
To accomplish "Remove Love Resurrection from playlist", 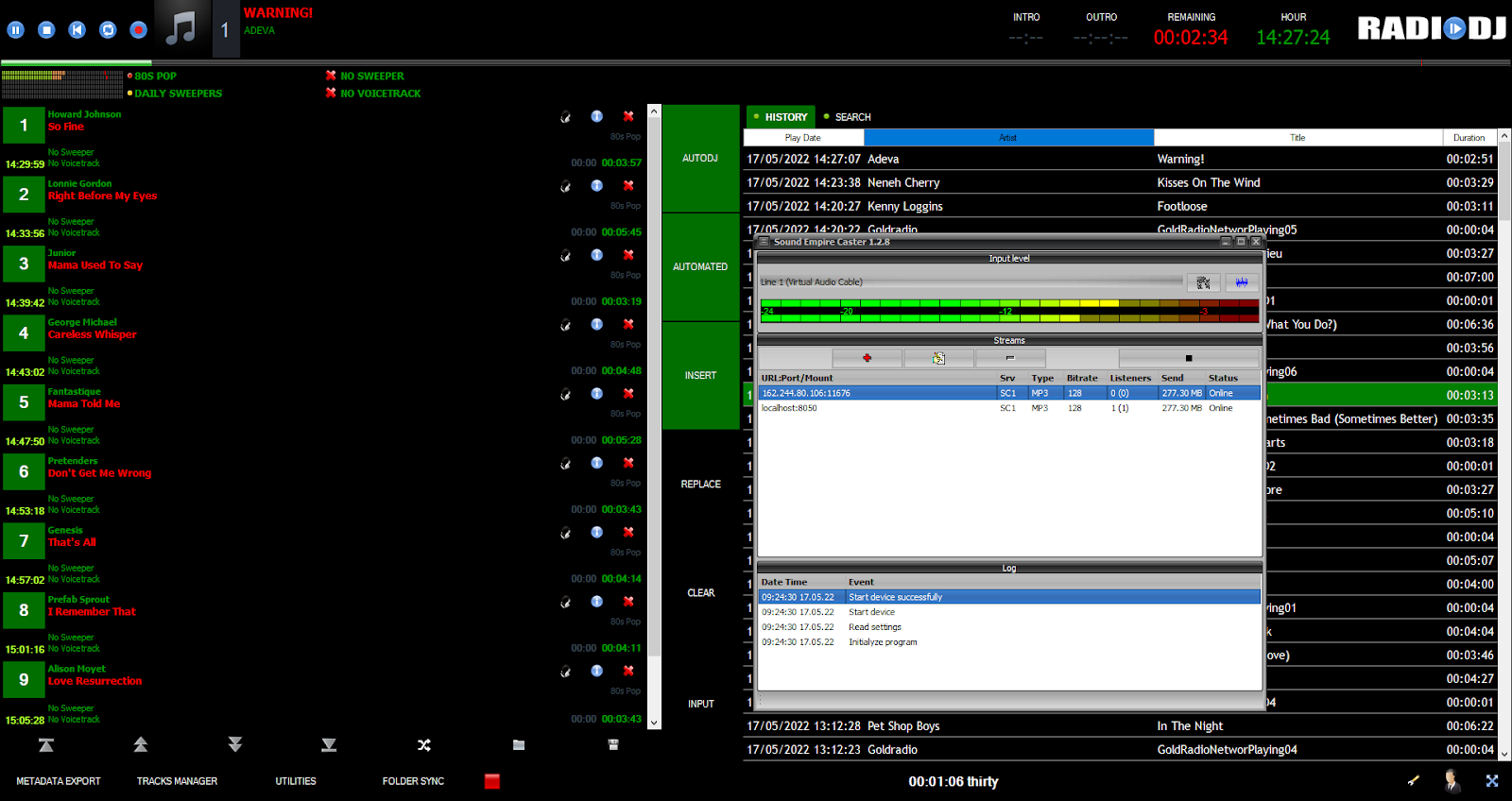I will click(628, 671).
